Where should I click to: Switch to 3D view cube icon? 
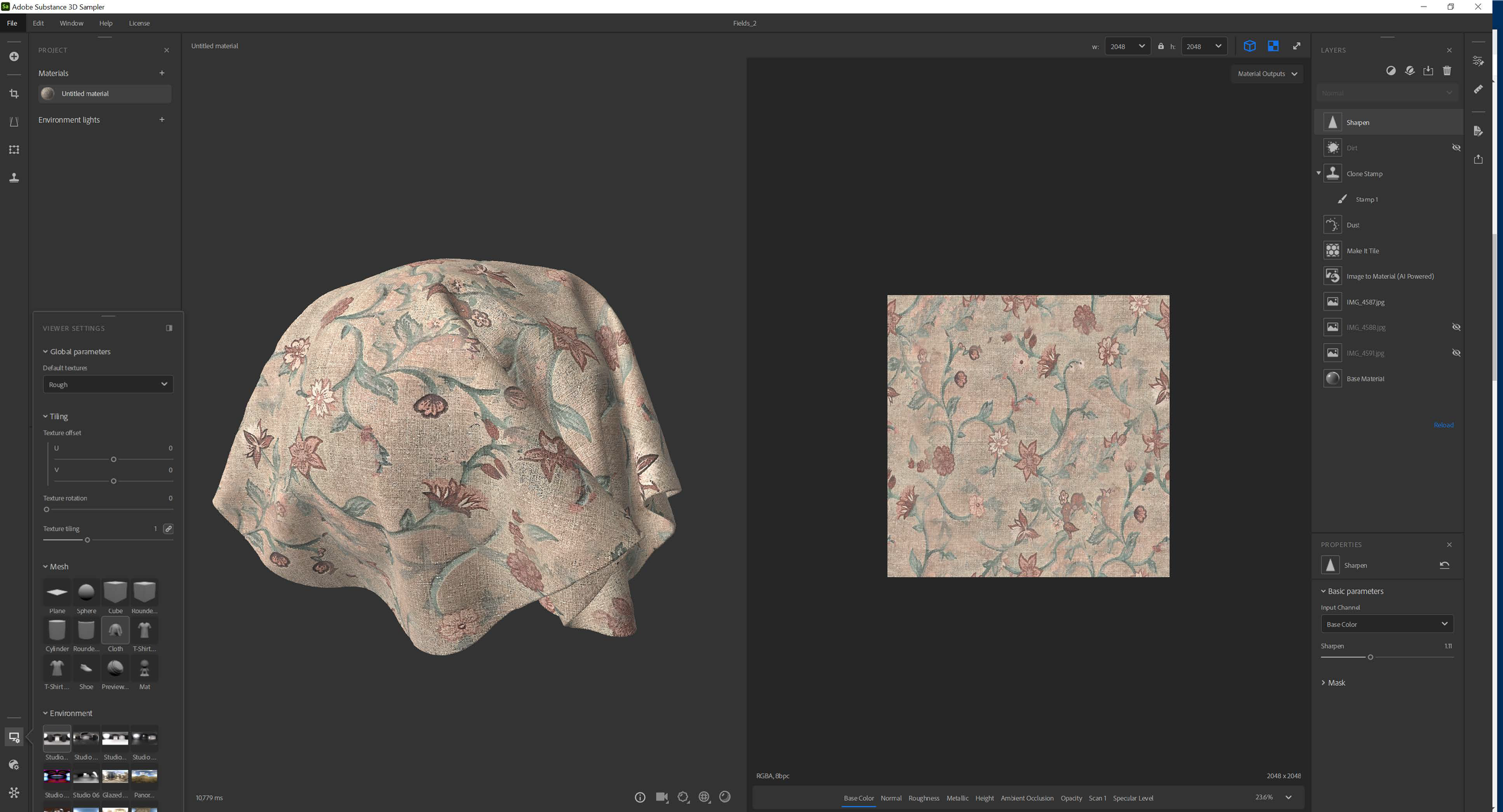1249,46
